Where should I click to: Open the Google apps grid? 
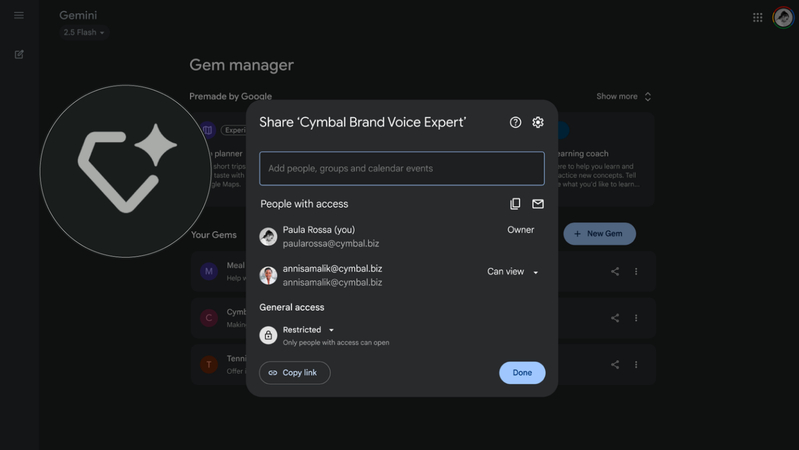(757, 18)
